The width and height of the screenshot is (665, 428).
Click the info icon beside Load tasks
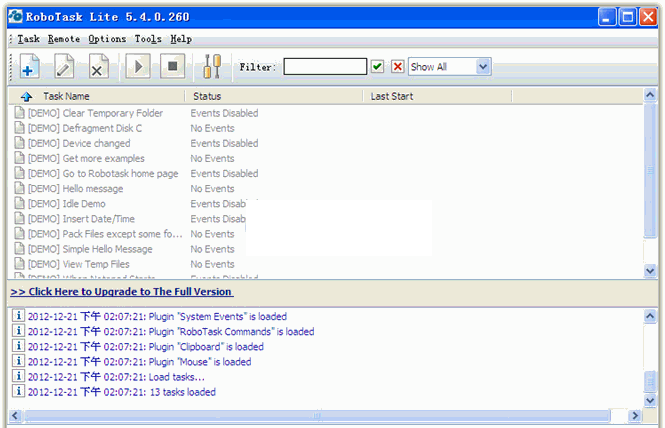coord(18,376)
